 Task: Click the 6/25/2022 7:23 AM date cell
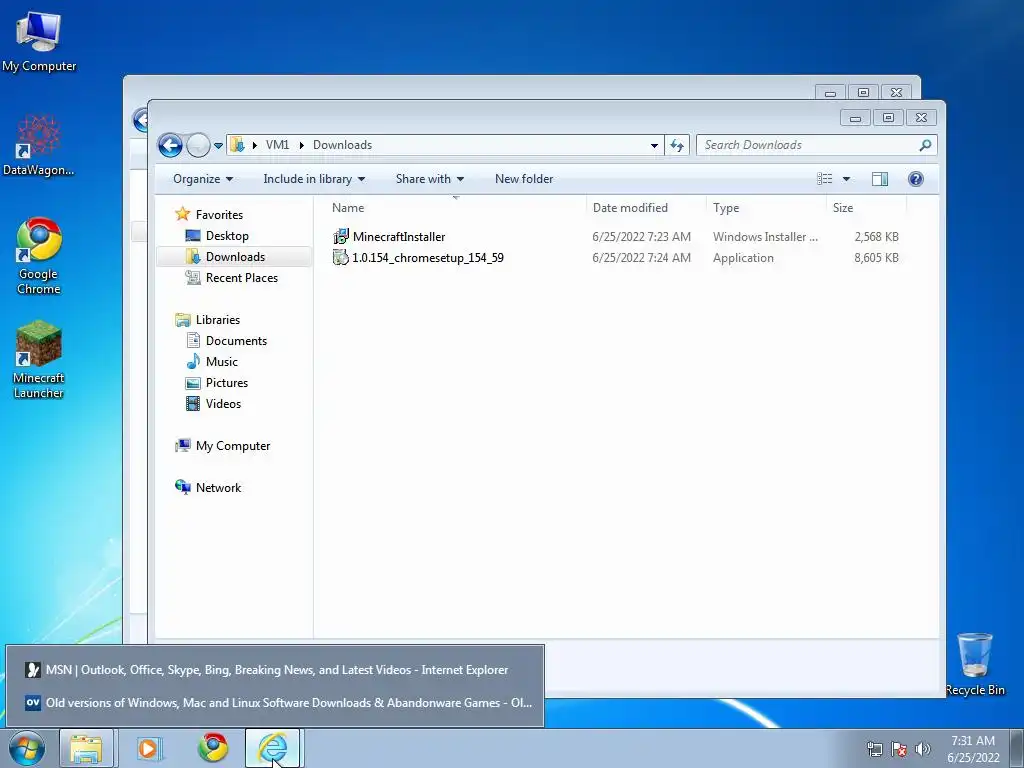coord(641,236)
